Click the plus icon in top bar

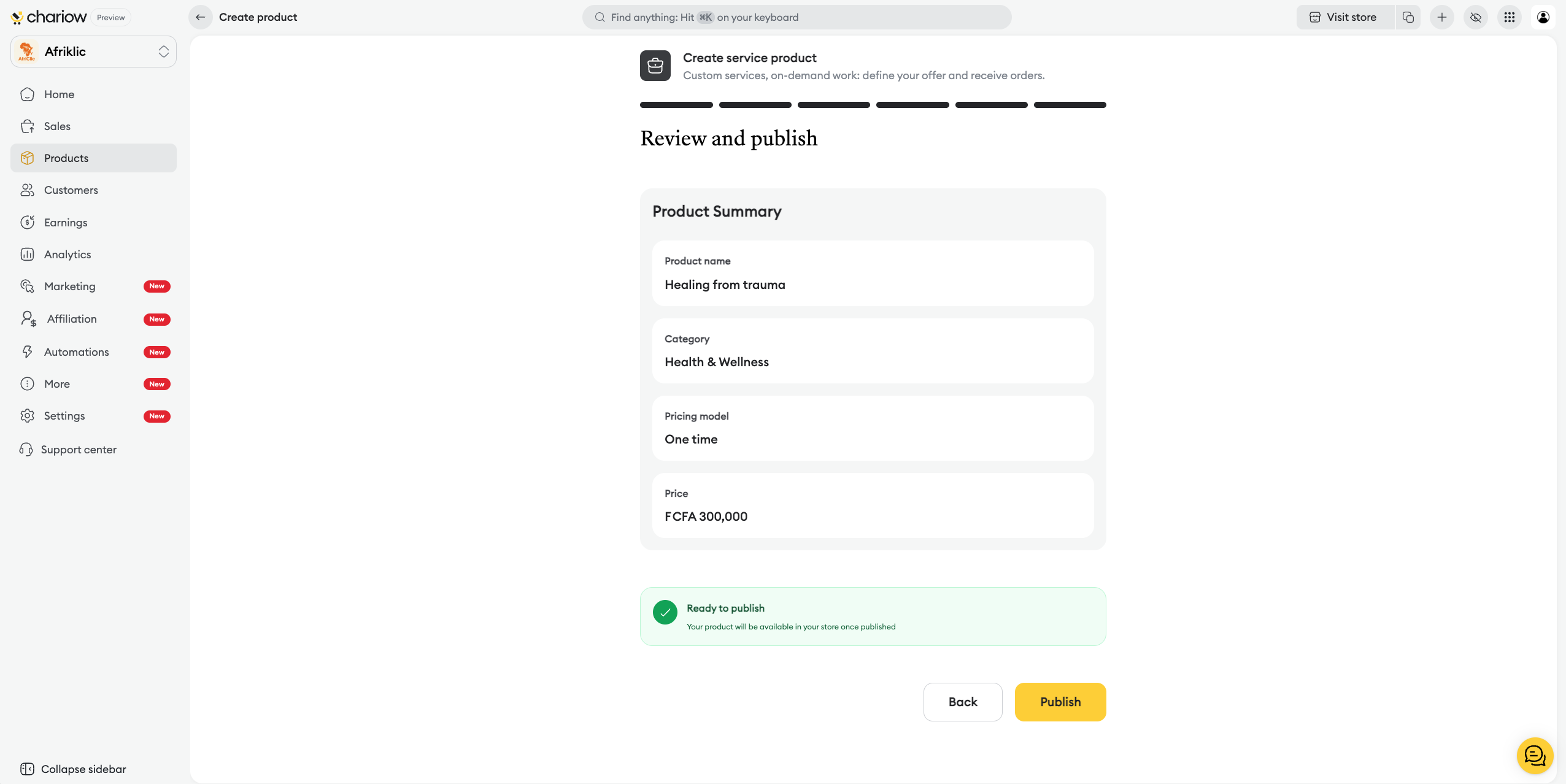coord(1442,17)
